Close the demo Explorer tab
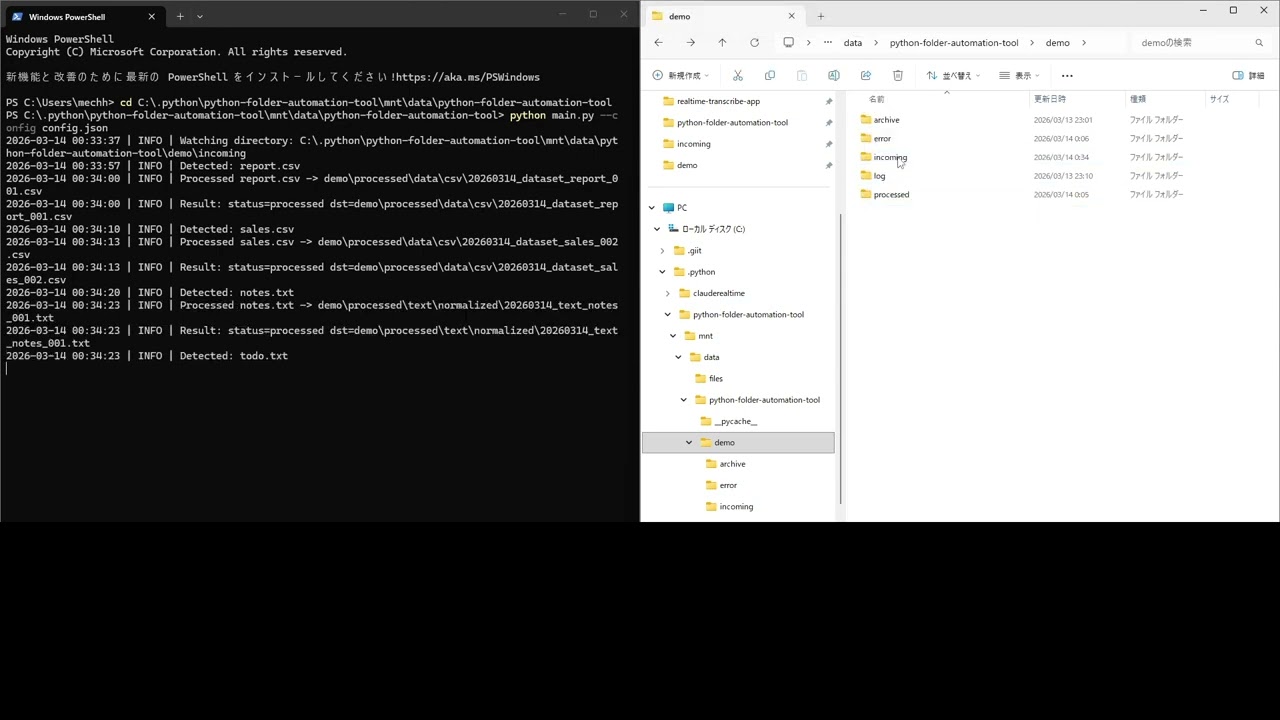Viewport: 1280px width, 720px height. [791, 16]
